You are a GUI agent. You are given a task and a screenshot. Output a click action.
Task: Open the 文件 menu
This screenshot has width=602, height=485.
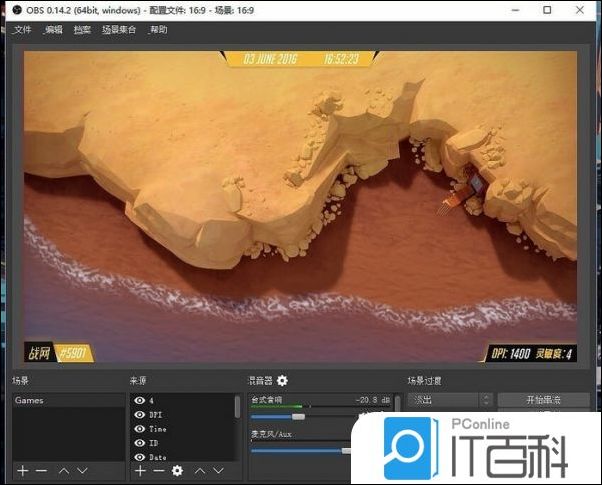22,30
